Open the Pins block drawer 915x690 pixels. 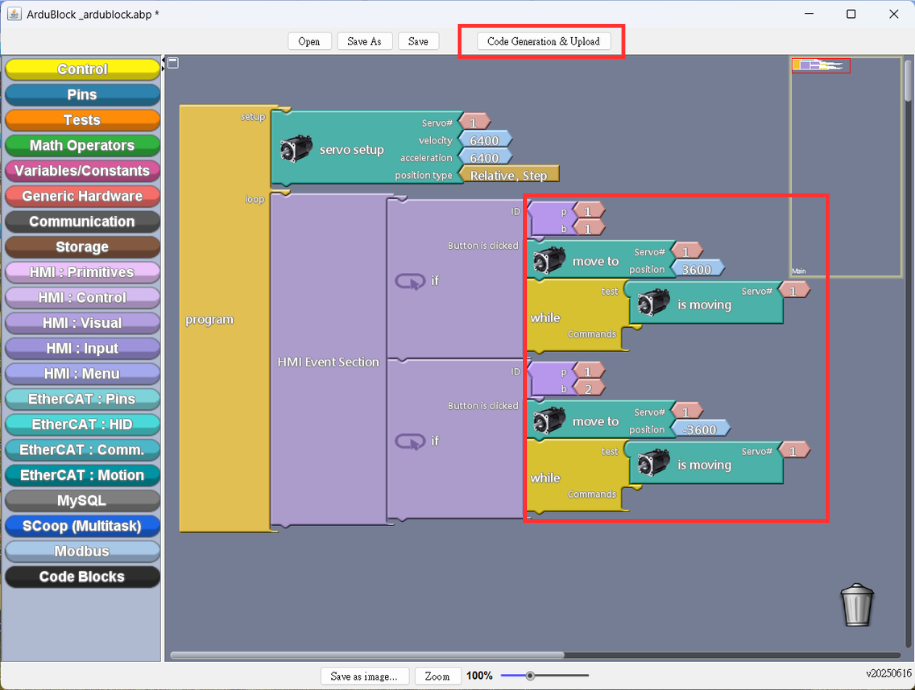[x=82, y=95]
